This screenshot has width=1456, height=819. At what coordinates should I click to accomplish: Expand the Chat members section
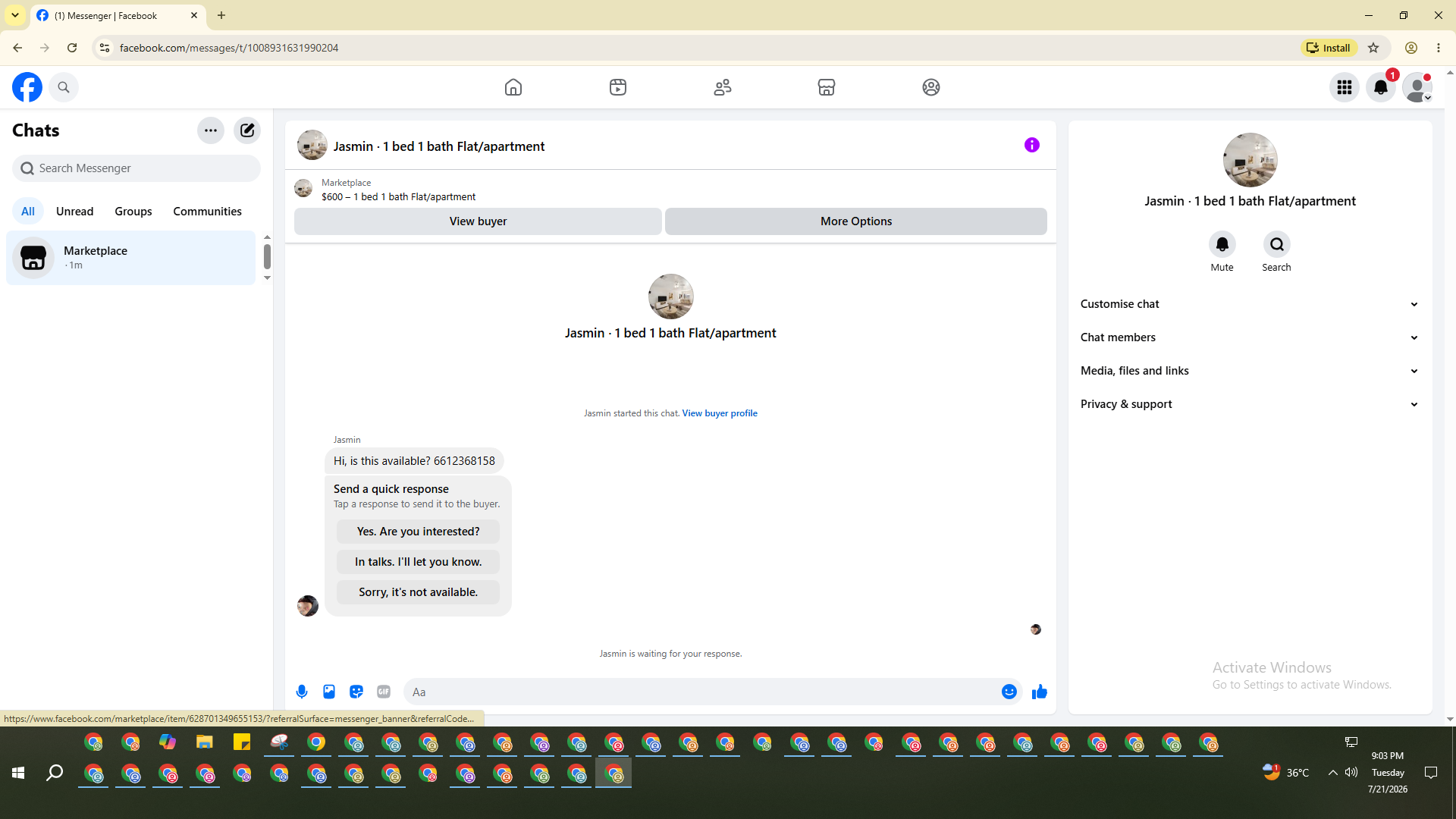tap(1250, 337)
